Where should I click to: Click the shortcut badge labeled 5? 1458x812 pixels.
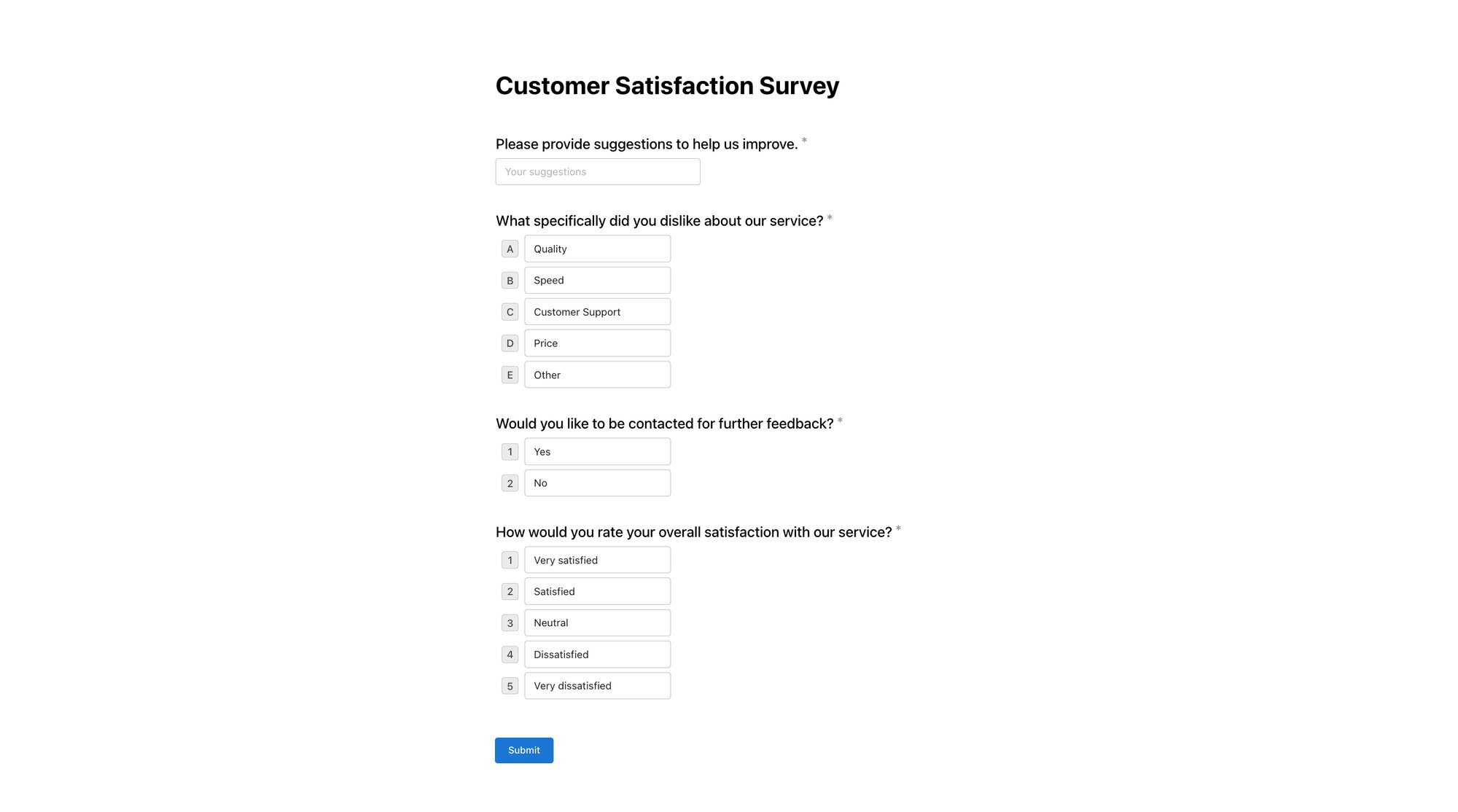[x=510, y=685]
